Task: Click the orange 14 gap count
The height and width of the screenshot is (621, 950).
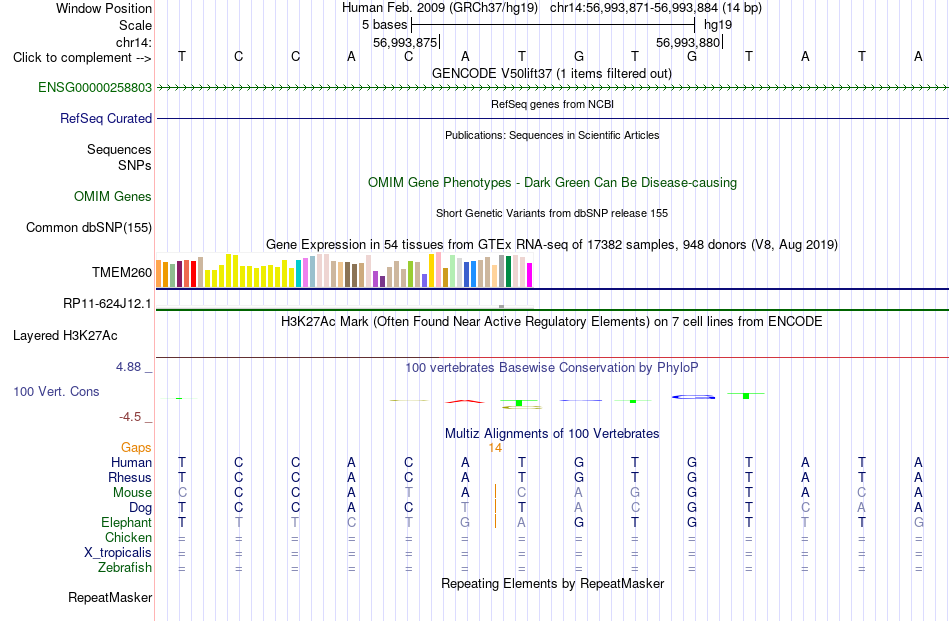Action: 495,448
